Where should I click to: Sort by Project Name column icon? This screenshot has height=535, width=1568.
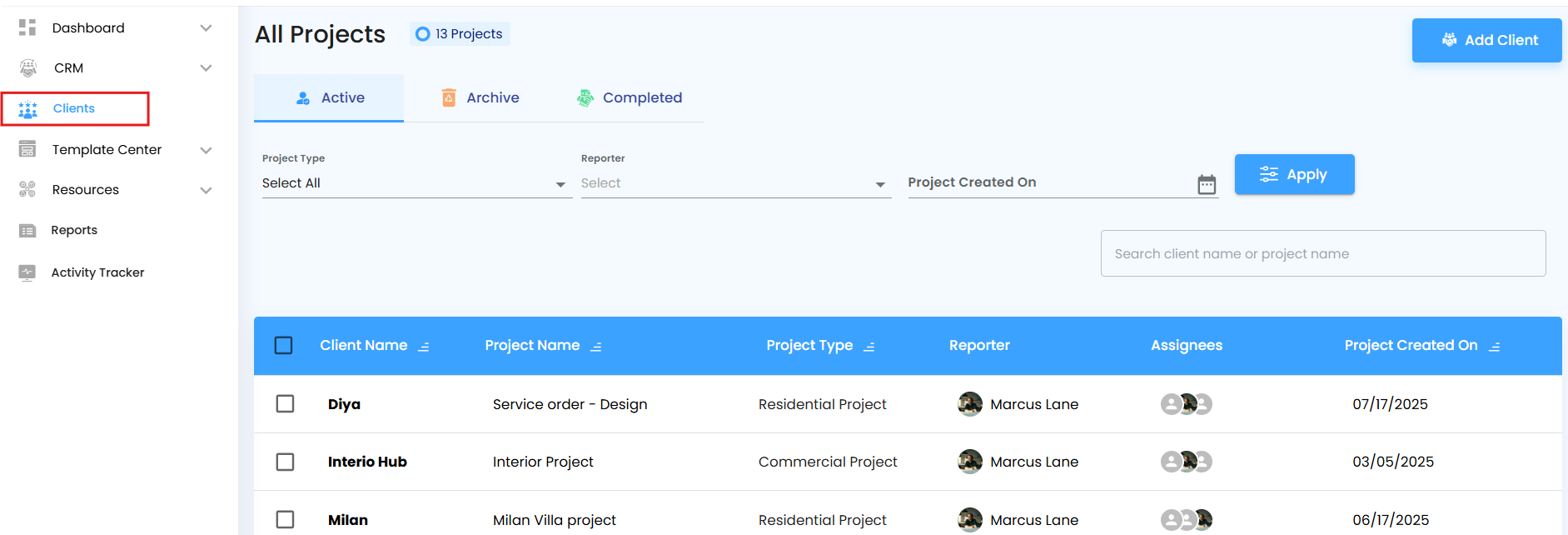click(596, 347)
